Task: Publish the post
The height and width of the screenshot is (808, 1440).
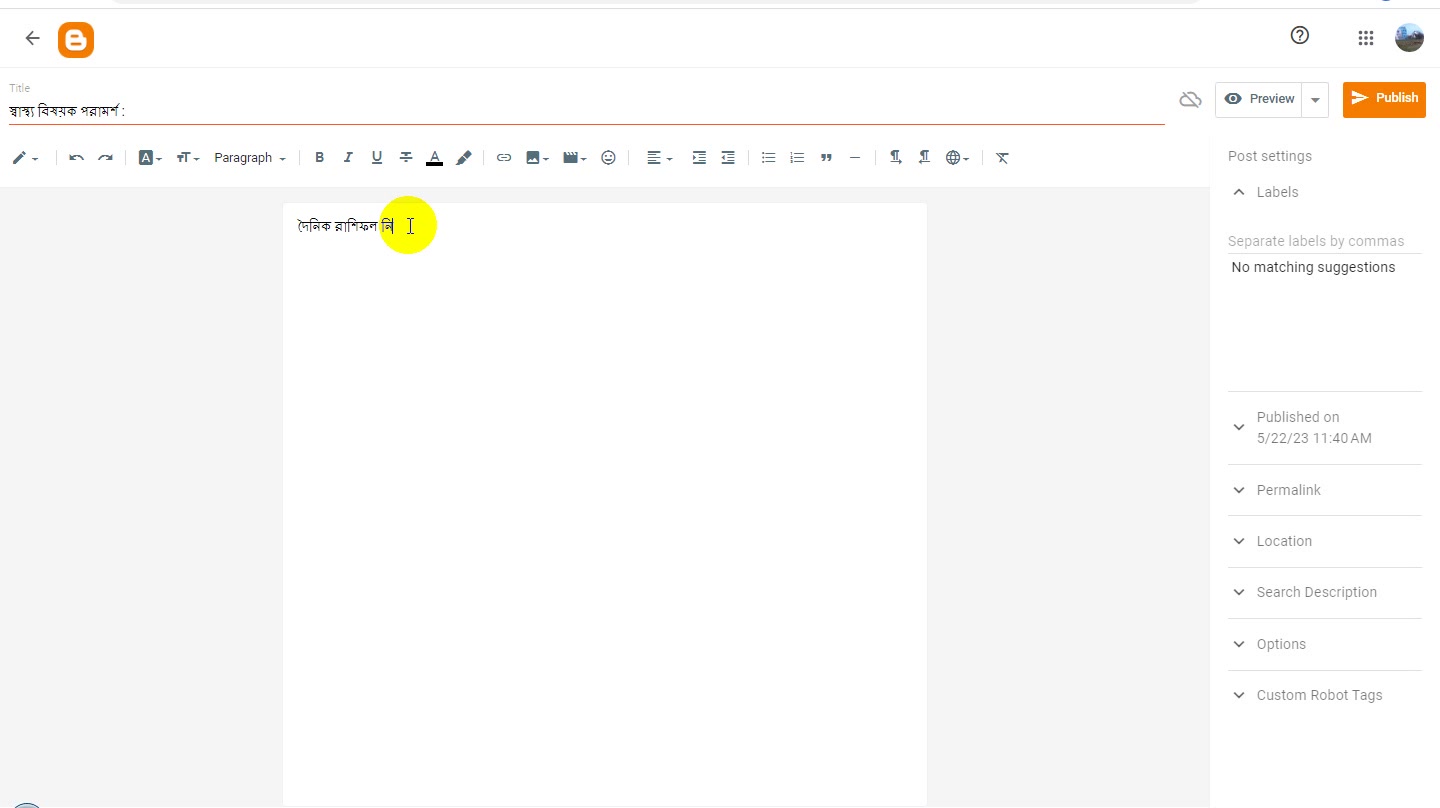Action: pyautogui.click(x=1384, y=99)
